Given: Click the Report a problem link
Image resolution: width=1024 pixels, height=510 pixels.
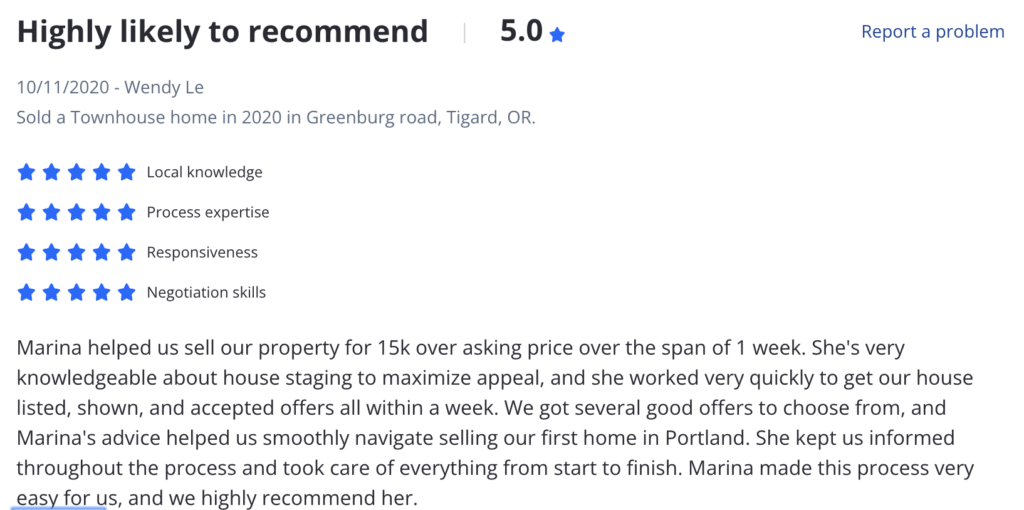Looking at the screenshot, I should (933, 31).
